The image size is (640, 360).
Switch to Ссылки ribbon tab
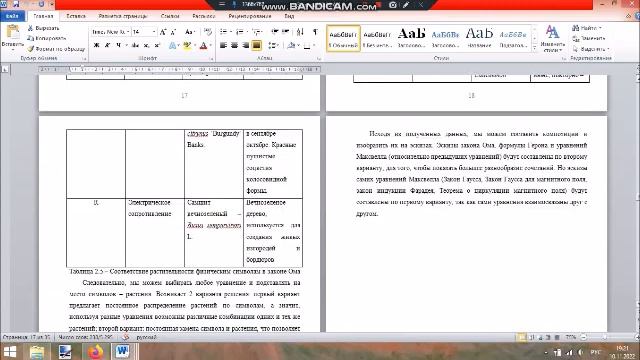click(x=170, y=16)
